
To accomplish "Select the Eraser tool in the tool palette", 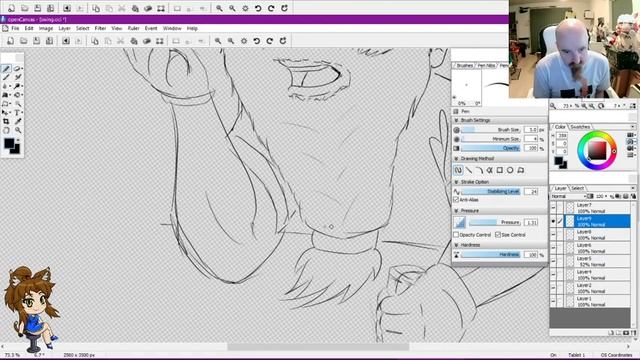I will 18,69.
